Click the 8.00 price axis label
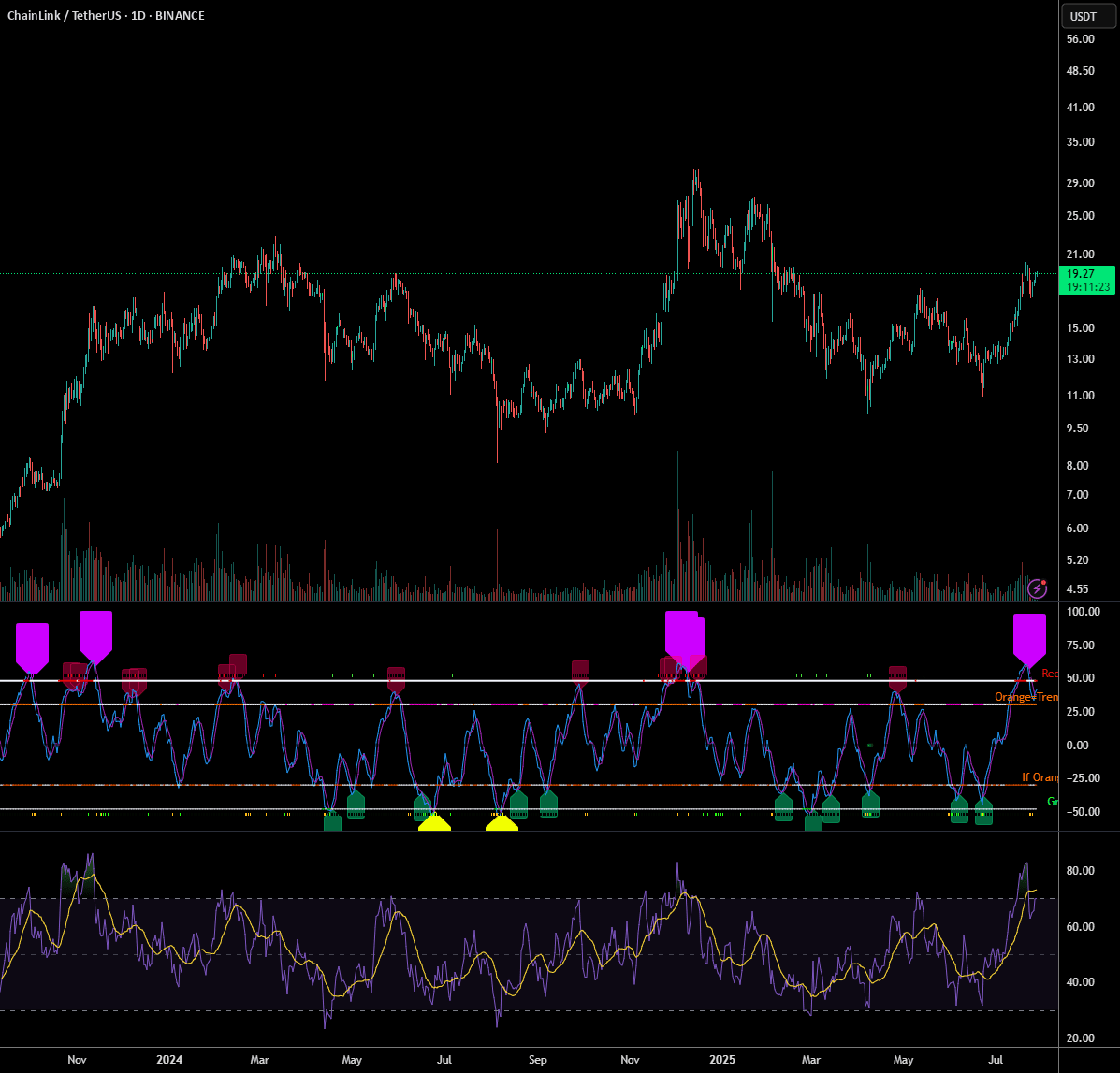 tap(1077, 465)
